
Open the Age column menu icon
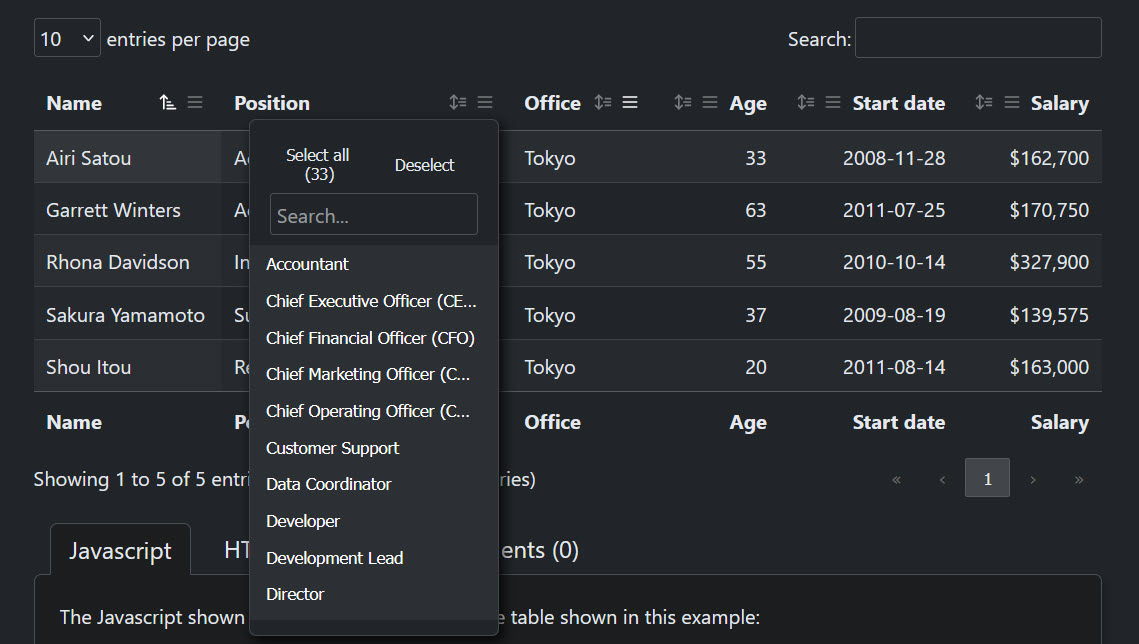click(x=710, y=102)
